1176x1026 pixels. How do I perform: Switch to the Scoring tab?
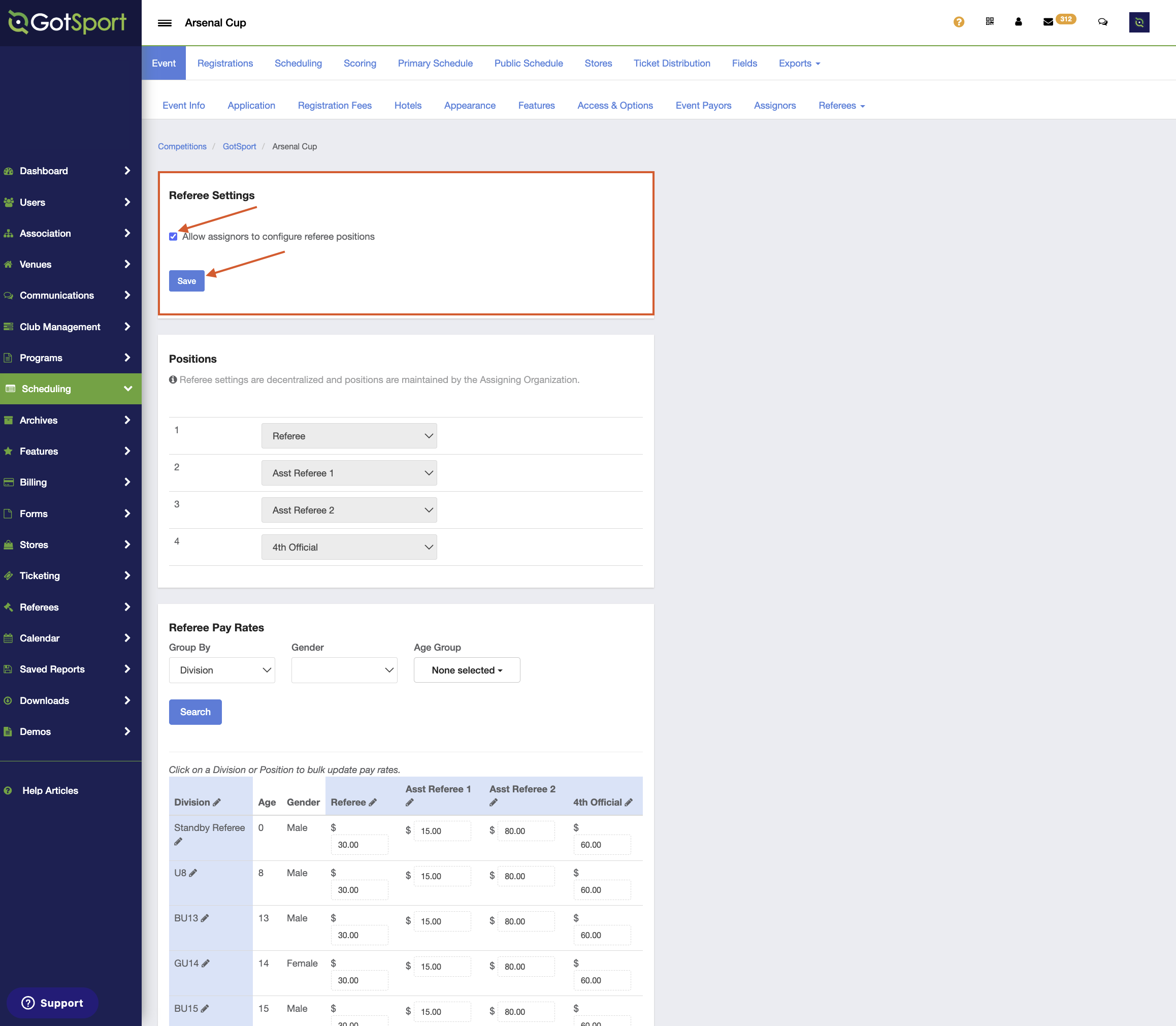[360, 63]
